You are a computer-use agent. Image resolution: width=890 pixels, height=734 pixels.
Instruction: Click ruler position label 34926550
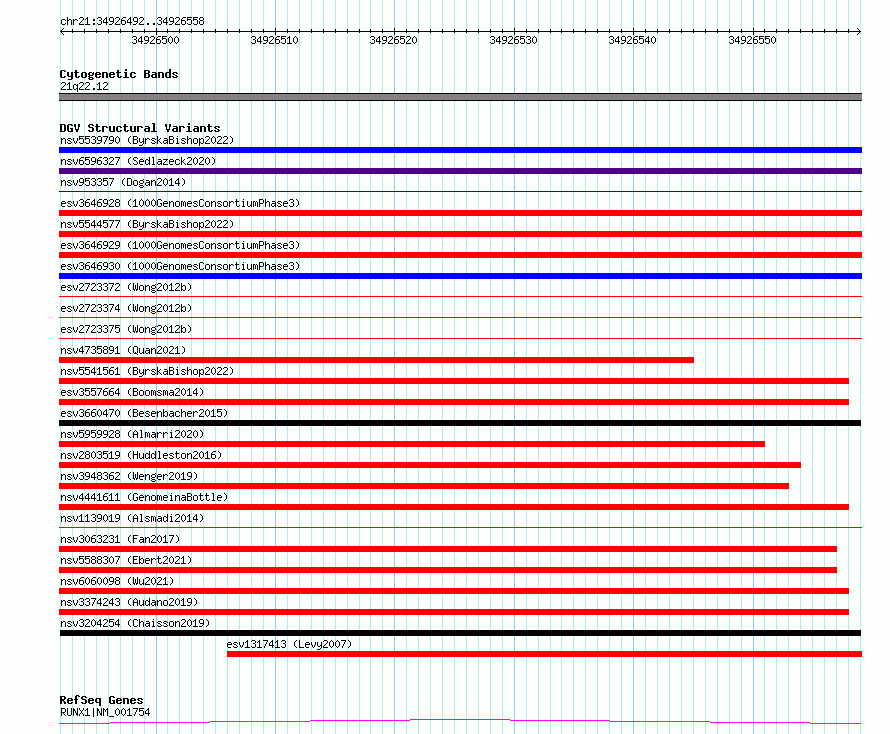coord(753,40)
